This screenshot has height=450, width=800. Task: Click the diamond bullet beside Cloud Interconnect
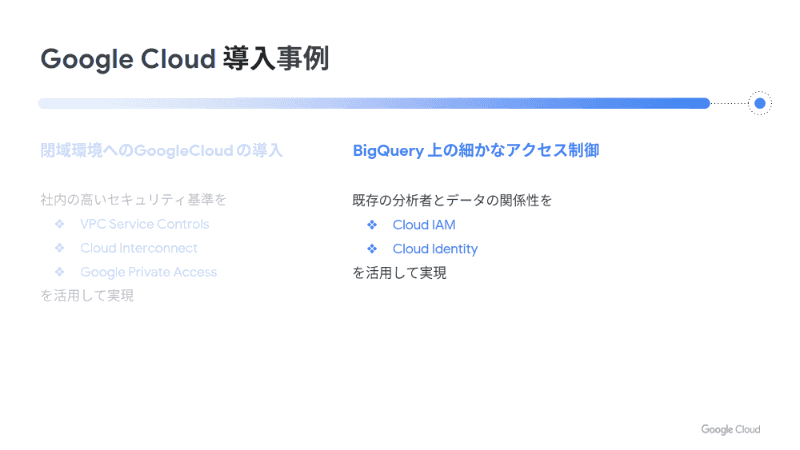click(60, 248)
